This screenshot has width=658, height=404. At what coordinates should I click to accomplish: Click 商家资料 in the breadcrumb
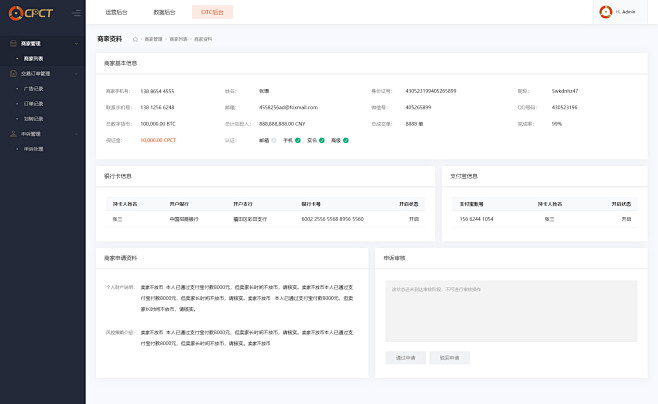[203, 39]
